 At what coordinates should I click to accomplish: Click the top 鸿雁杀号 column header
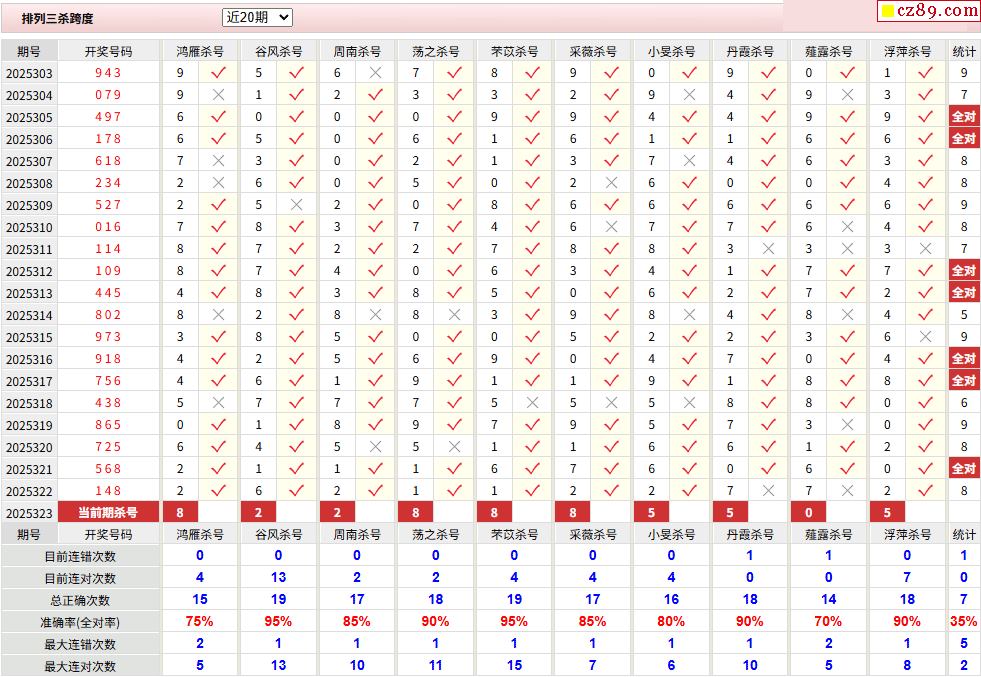(x=199, y=51)
